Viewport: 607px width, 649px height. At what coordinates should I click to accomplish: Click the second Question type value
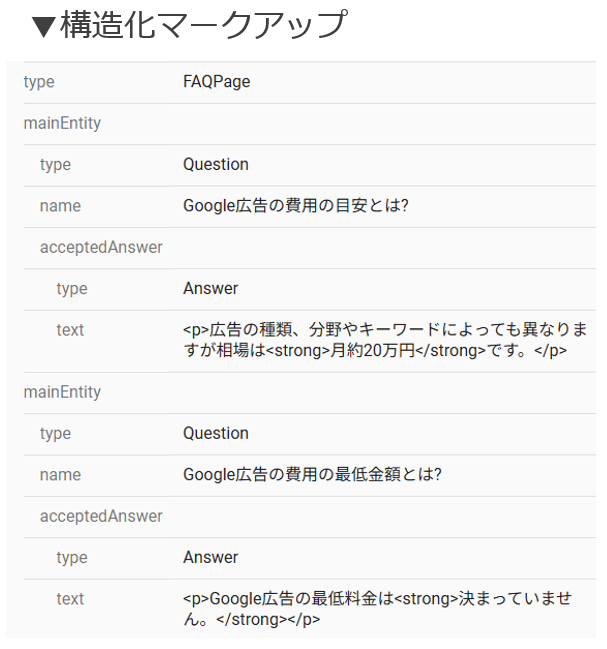[x=215, y=433]
